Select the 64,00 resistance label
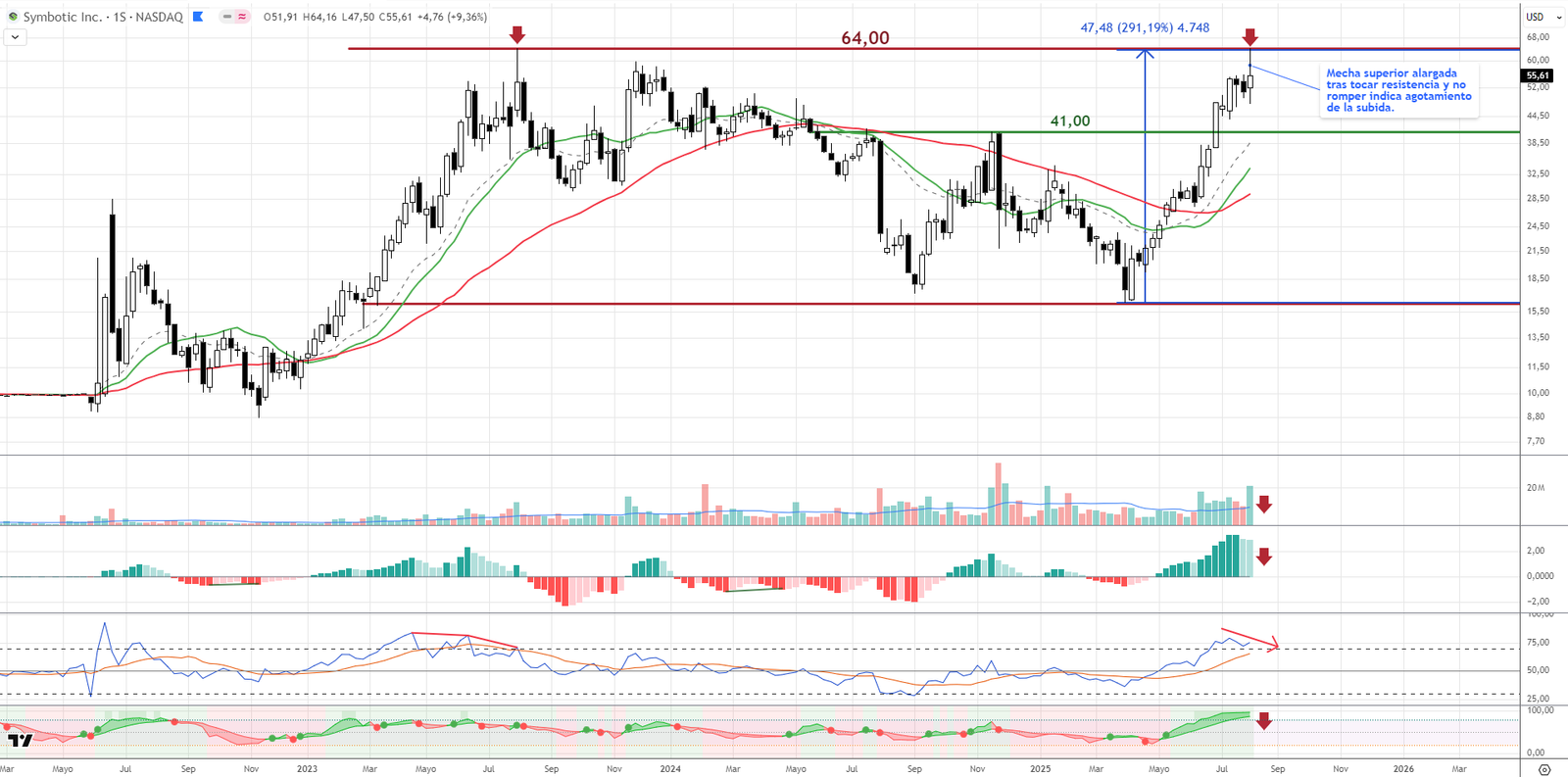The image size is (1568, 777). click(865, 38)
